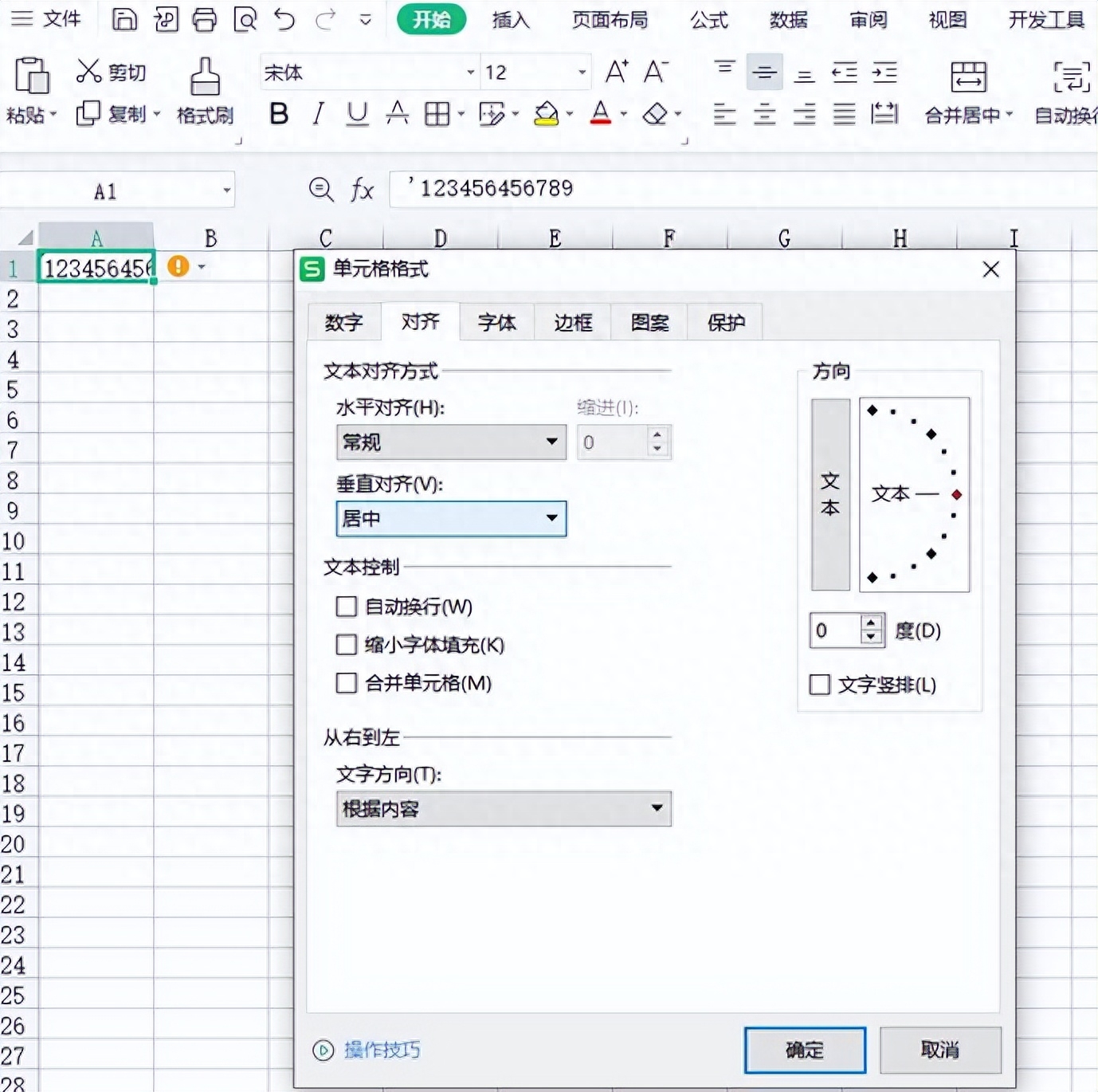The width and height of the screenshot is (1098, 1092).
Task: Toggle Italic formatting
Action: point(319,114)
